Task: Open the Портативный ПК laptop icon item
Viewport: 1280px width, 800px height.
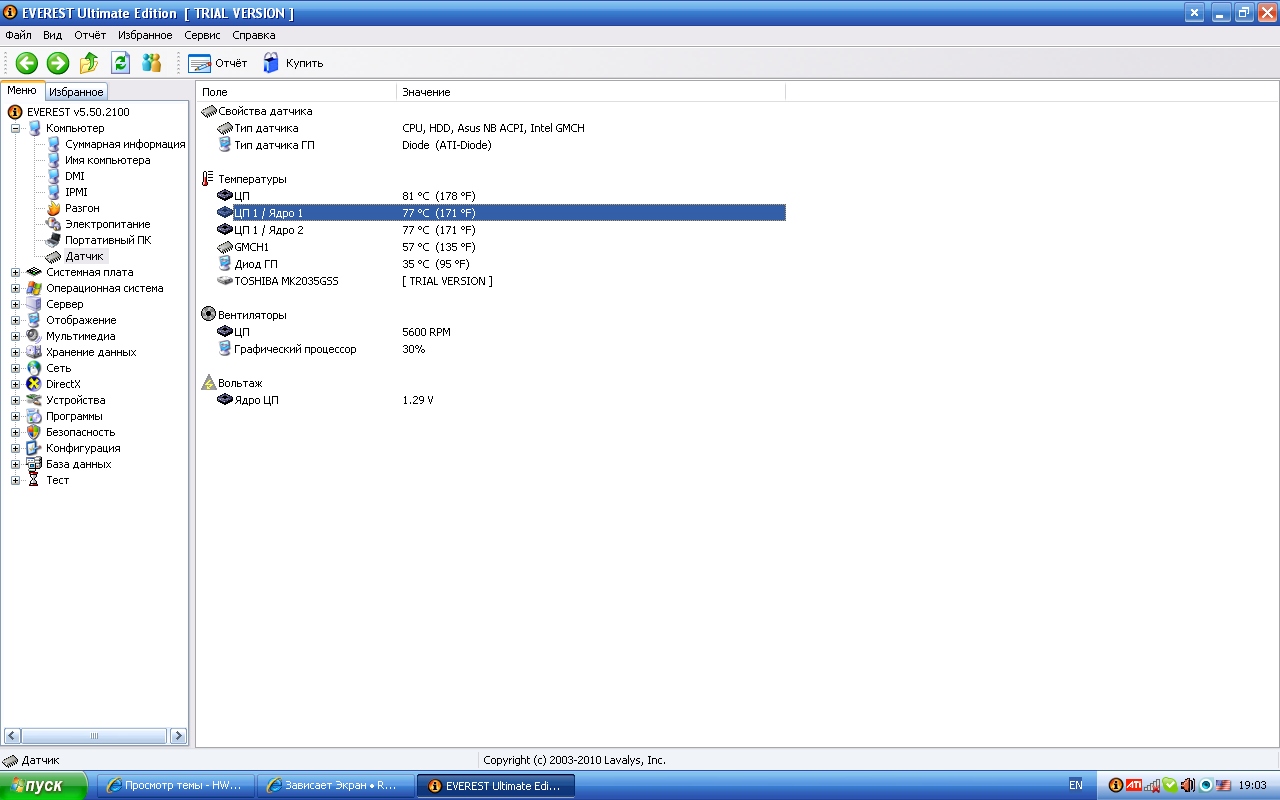Action: (54, 240)
